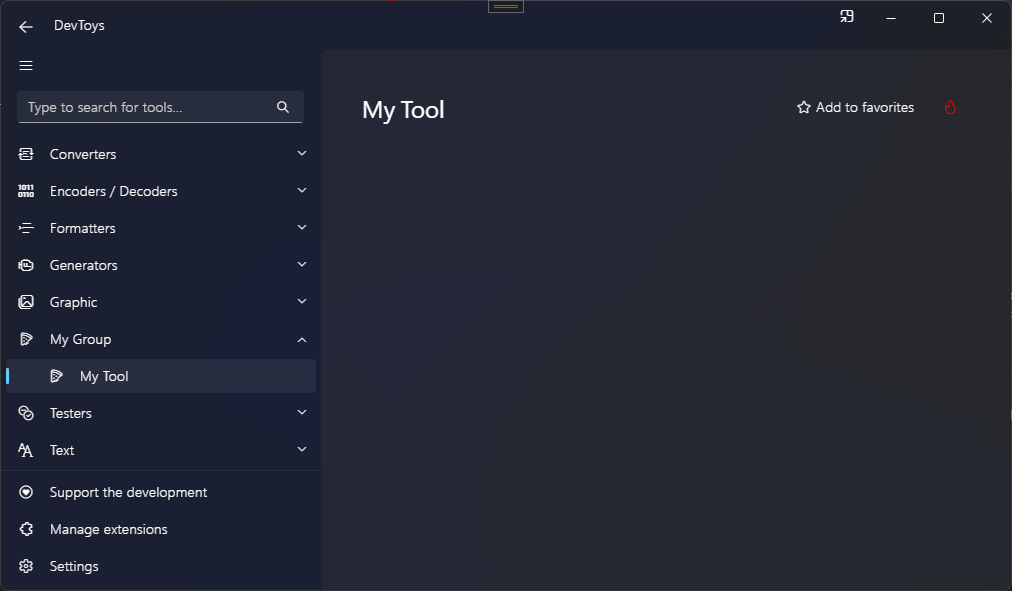Expand the Text chevron
Image resolution: width=1012 pixels, height=591 pixels.
(x=301, y=449)
